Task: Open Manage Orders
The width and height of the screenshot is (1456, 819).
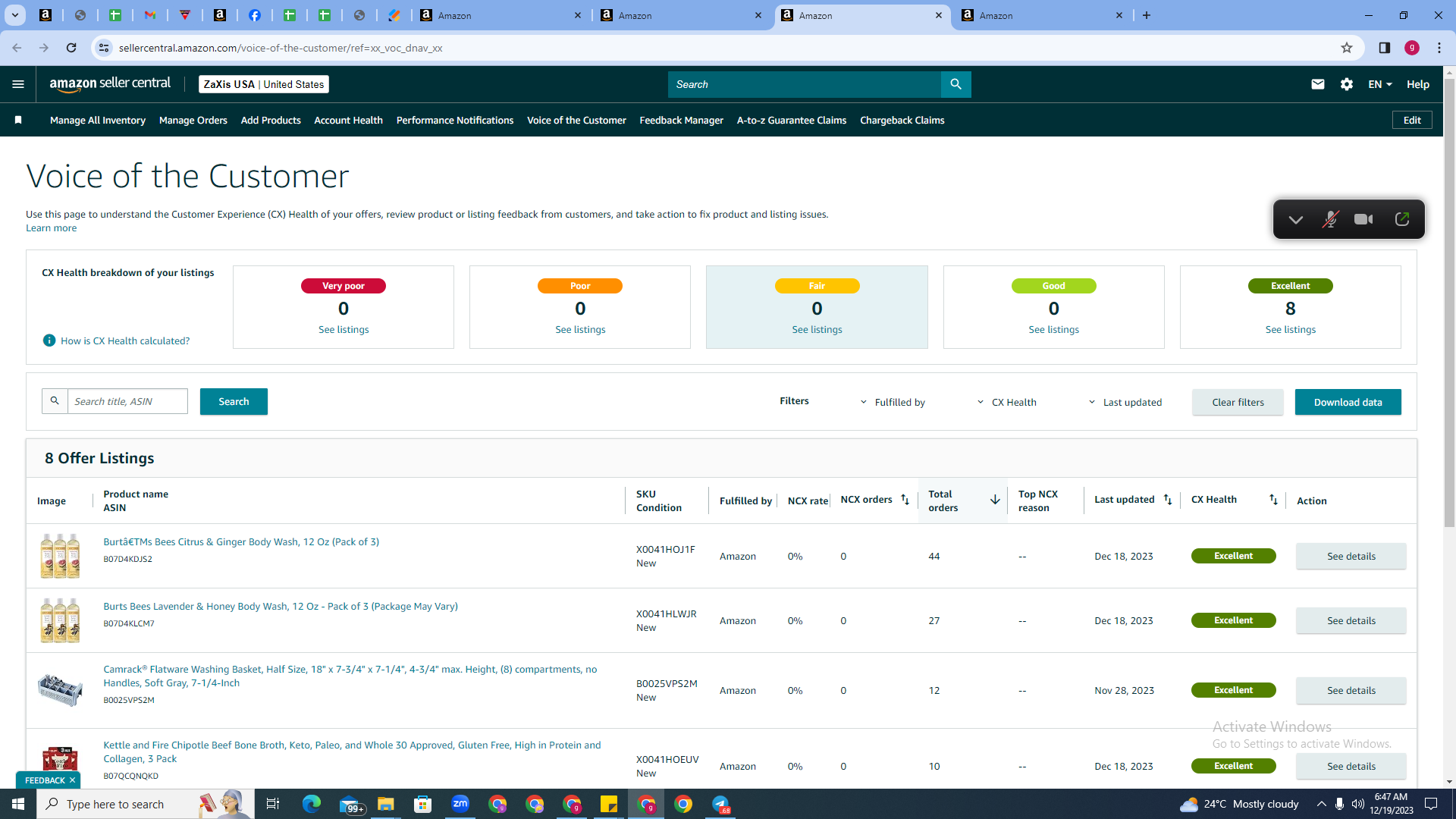Action: pyautogui.click(x=193, y=120)
